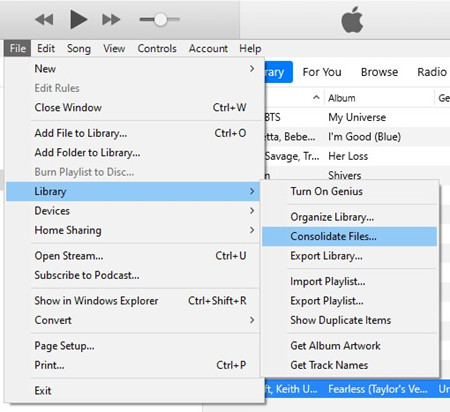Select Get Track Names

tap(349, 365)
